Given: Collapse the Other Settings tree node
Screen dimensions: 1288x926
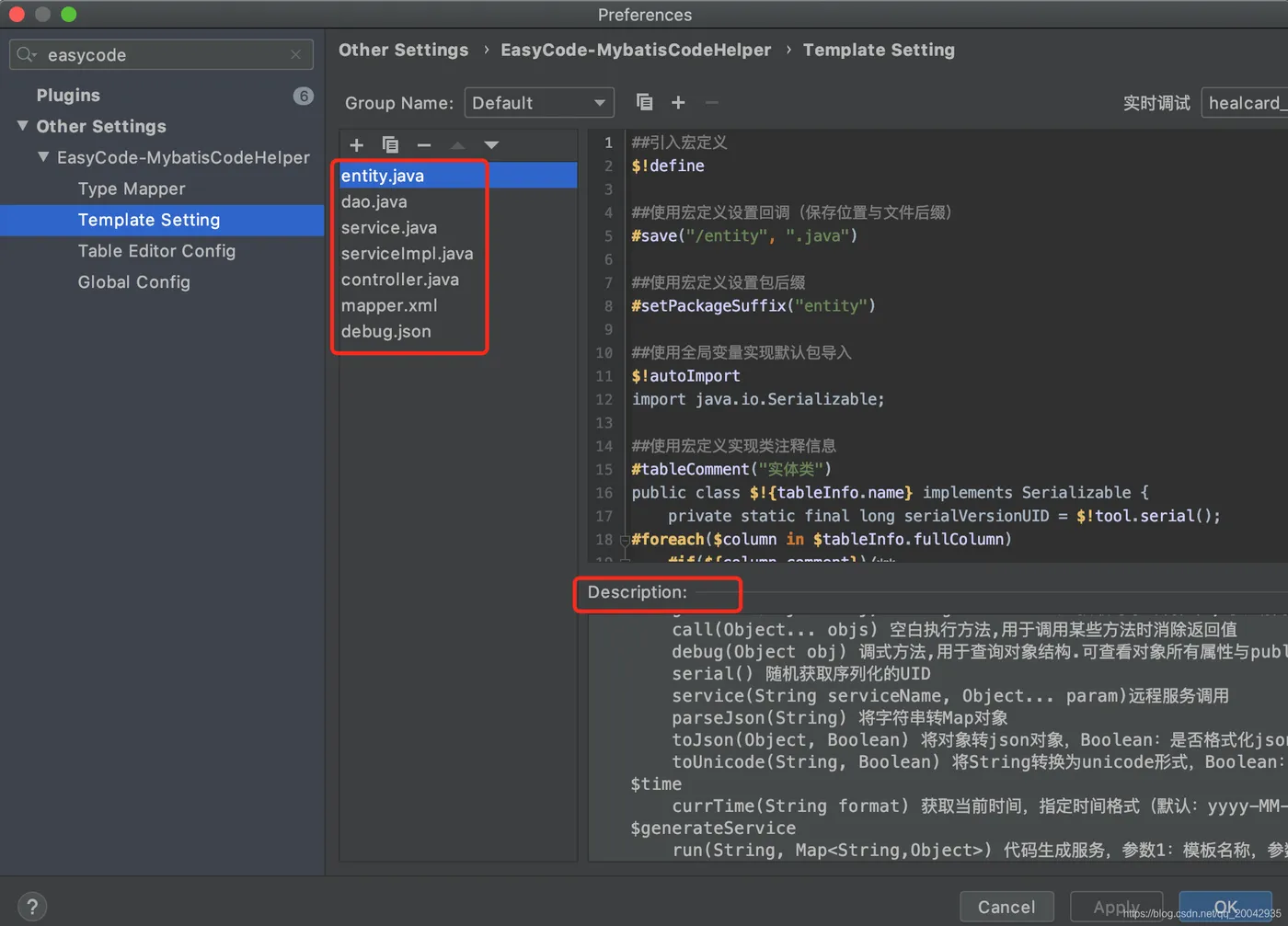Looking at the screenshot, I should point(22,126).
